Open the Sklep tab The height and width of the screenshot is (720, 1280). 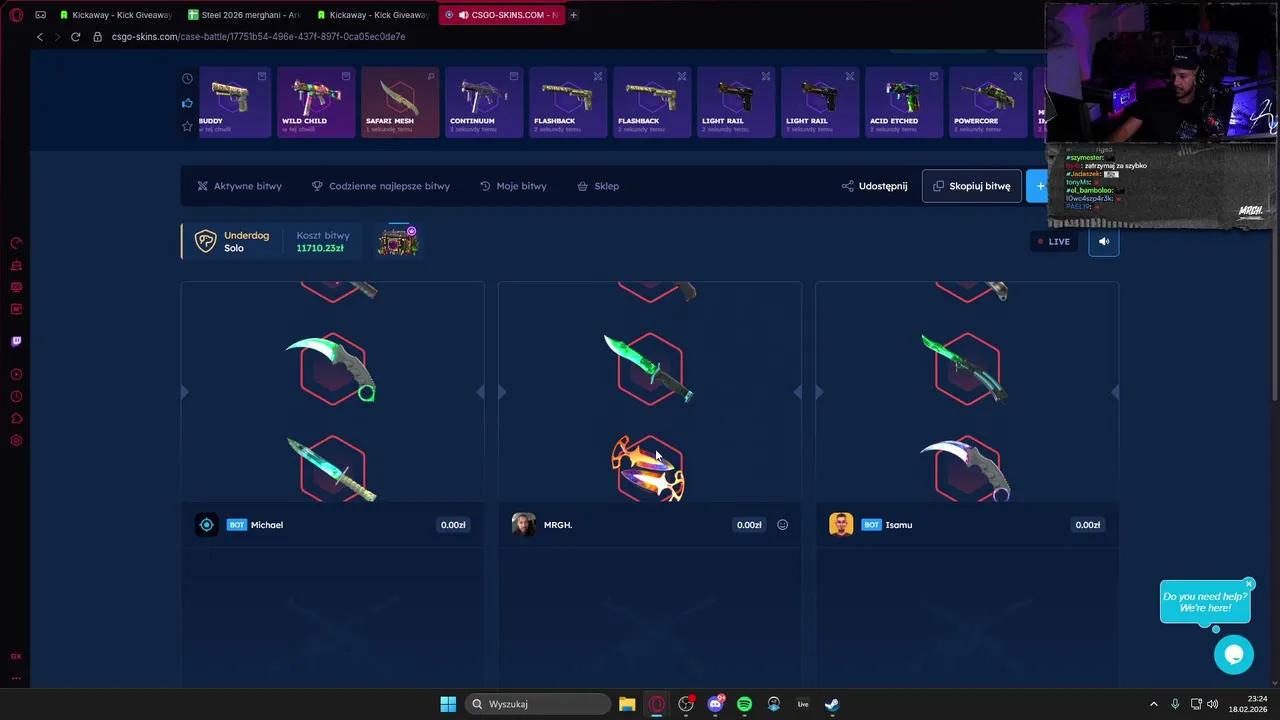tap(598, 186)
